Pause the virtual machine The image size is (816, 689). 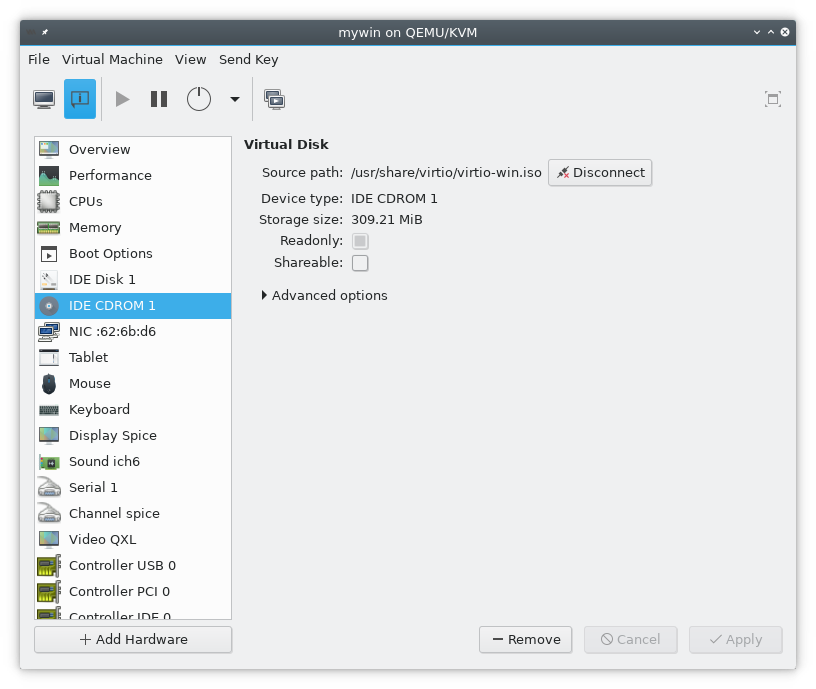coord(159,99)
